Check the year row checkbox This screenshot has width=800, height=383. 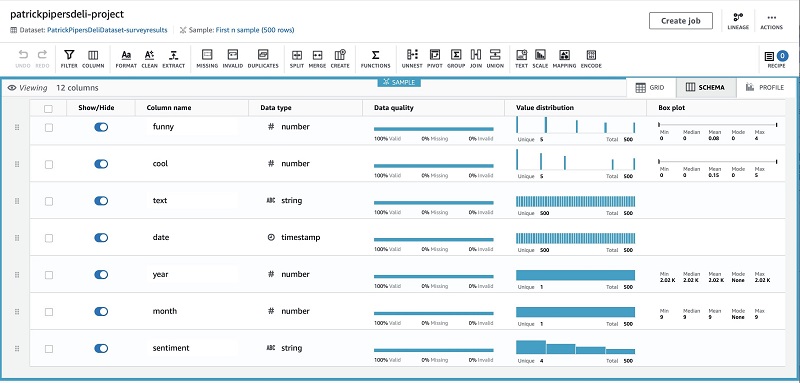[48, 275]
